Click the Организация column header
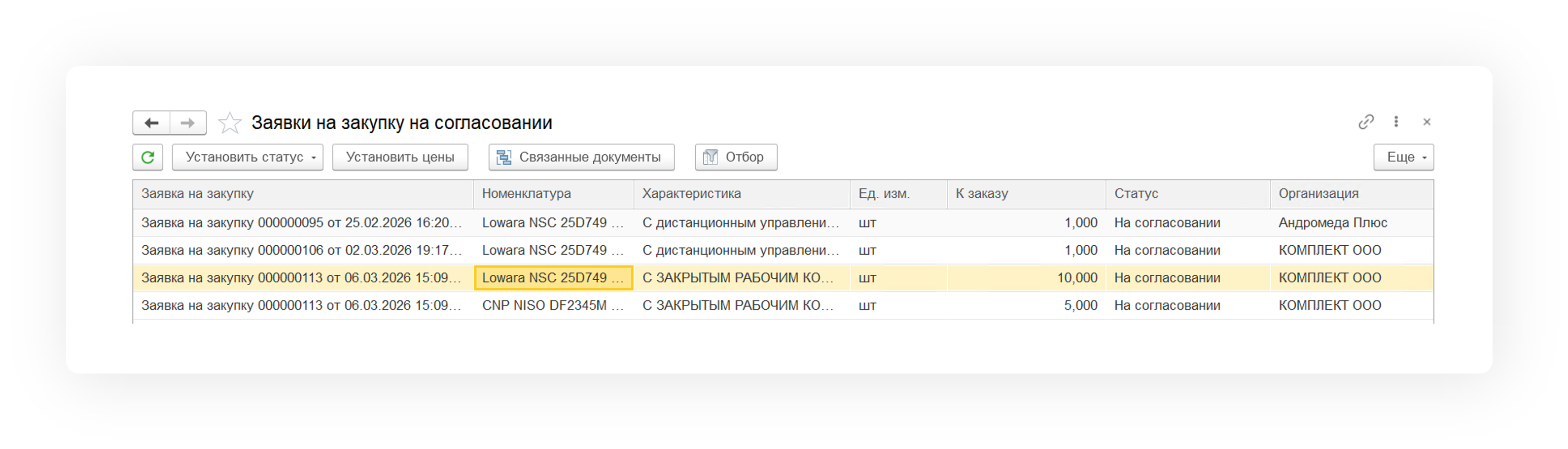The height and width of the screenshot is (449, 1568). (1319, 194)
